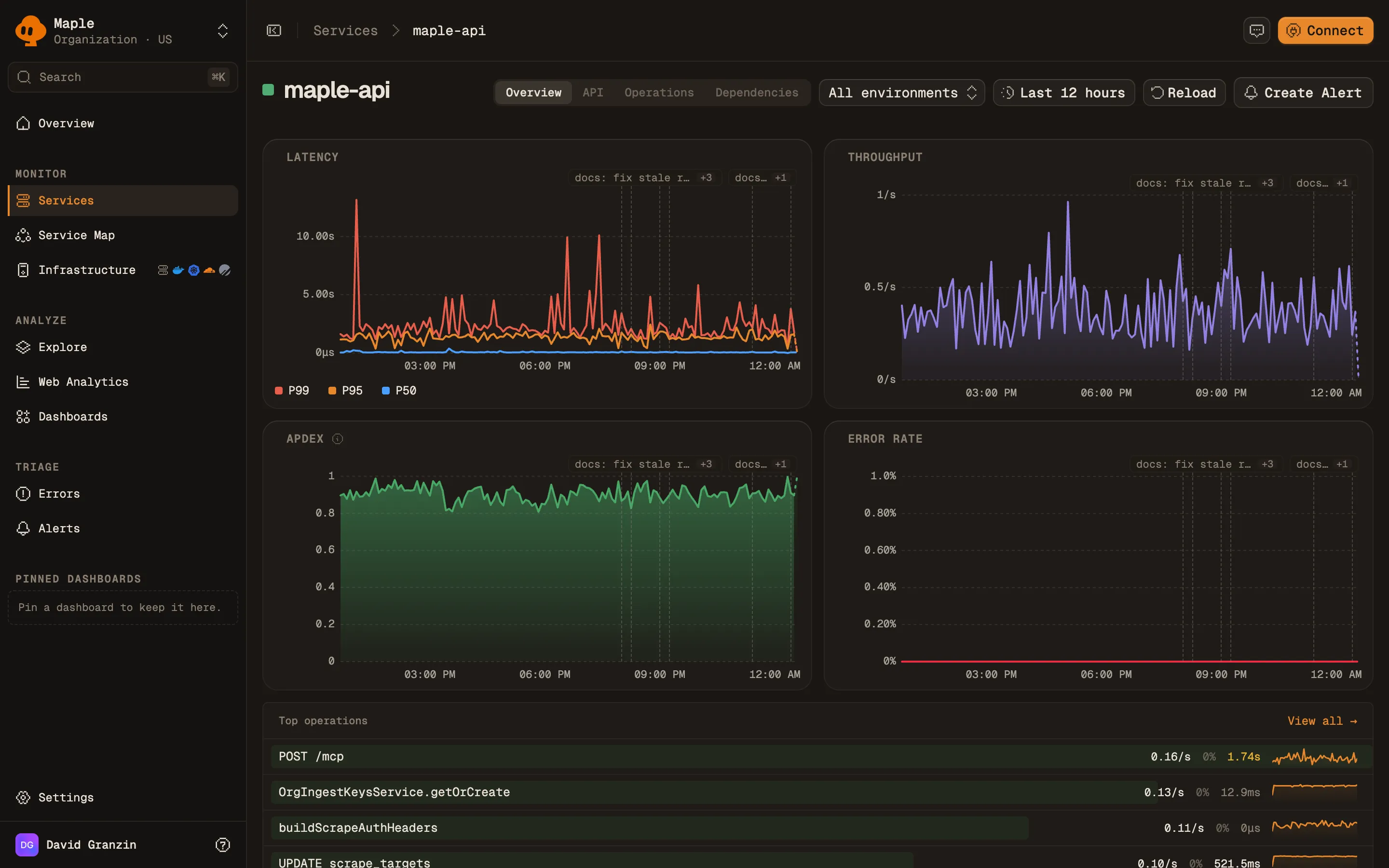Click the buildScrapeAuthHeaders sparkline chart
This screenshot has width=1389, height=868.
tap(1315, 826)
